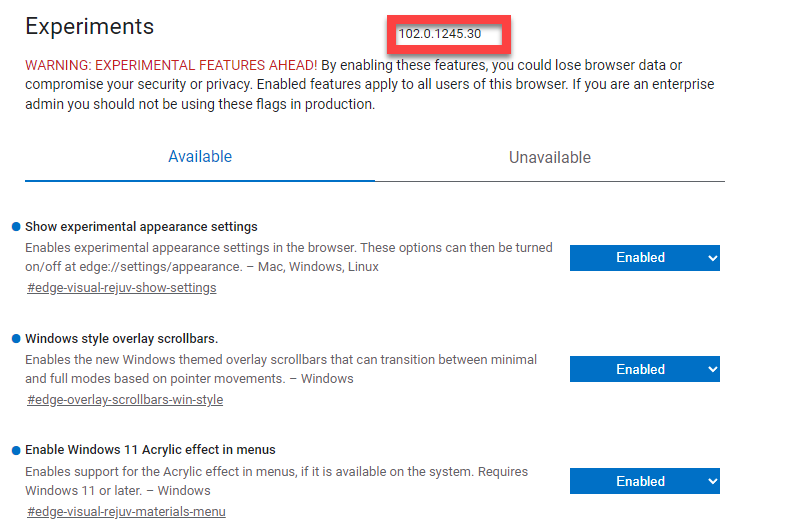This screenshot has height=528, width=789.
Task: Click the Enable Windows 11 Acrylic effect title
Action: (150, 450)
